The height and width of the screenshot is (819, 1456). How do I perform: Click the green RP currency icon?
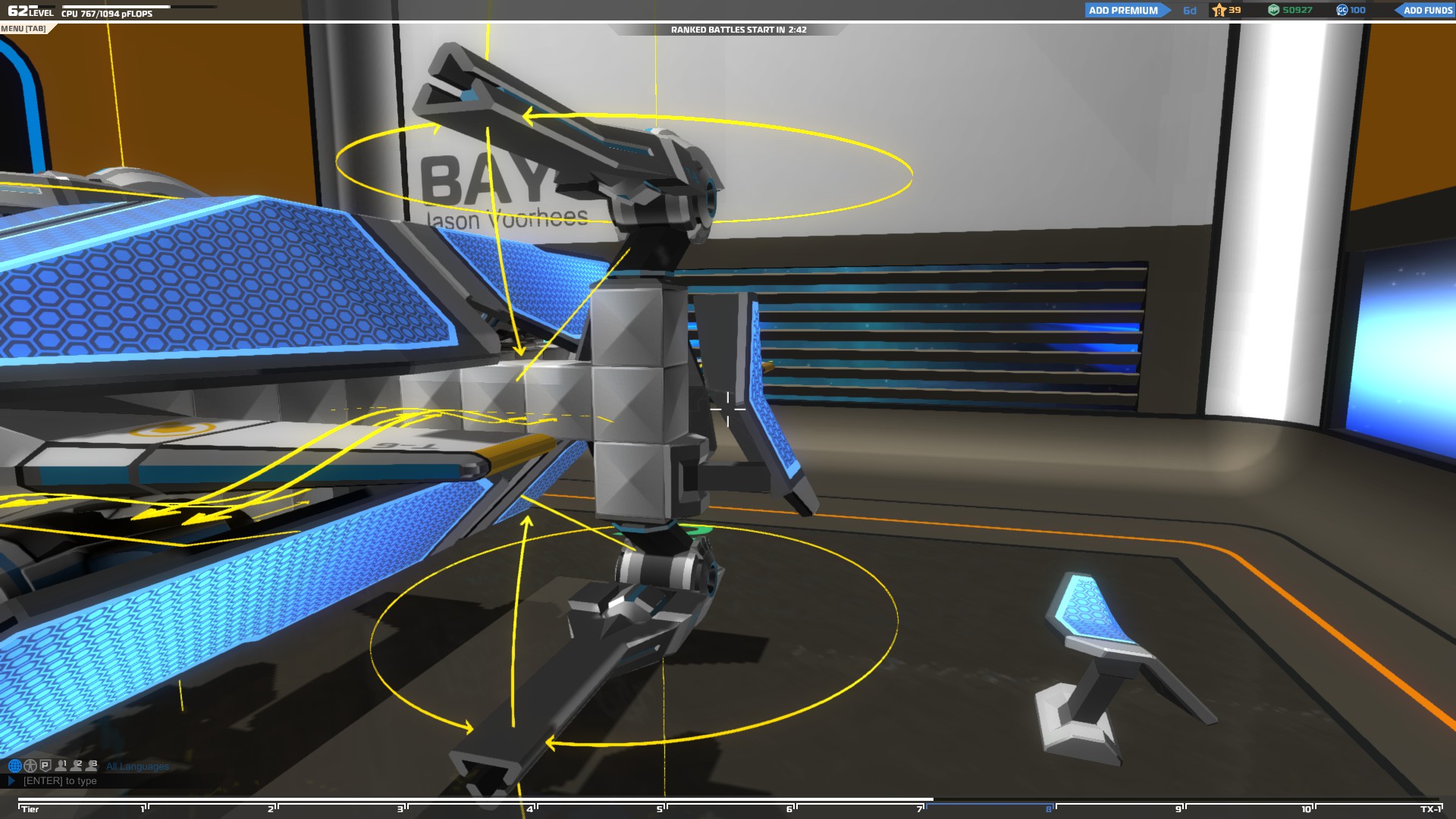pyautogui.click(x=1274, y=11)
